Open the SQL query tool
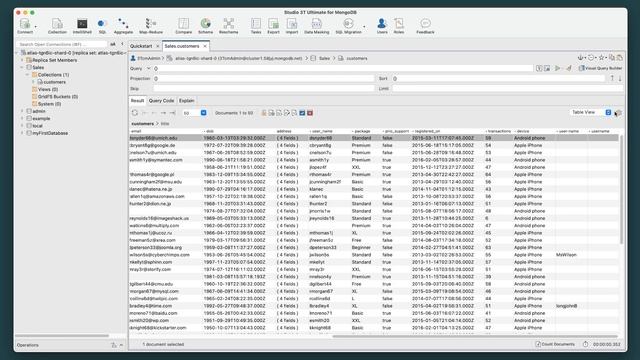The width and height of the screenshot is (640, 360). [102, 26]
